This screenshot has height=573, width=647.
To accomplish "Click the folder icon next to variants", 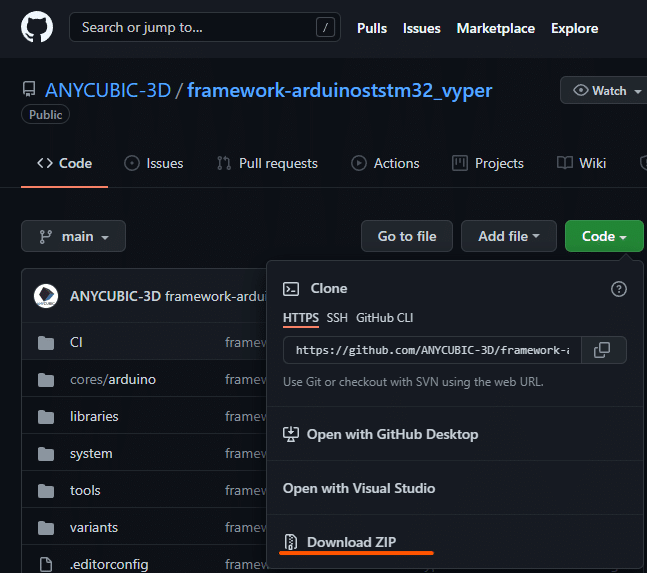I will coord(46,528).
